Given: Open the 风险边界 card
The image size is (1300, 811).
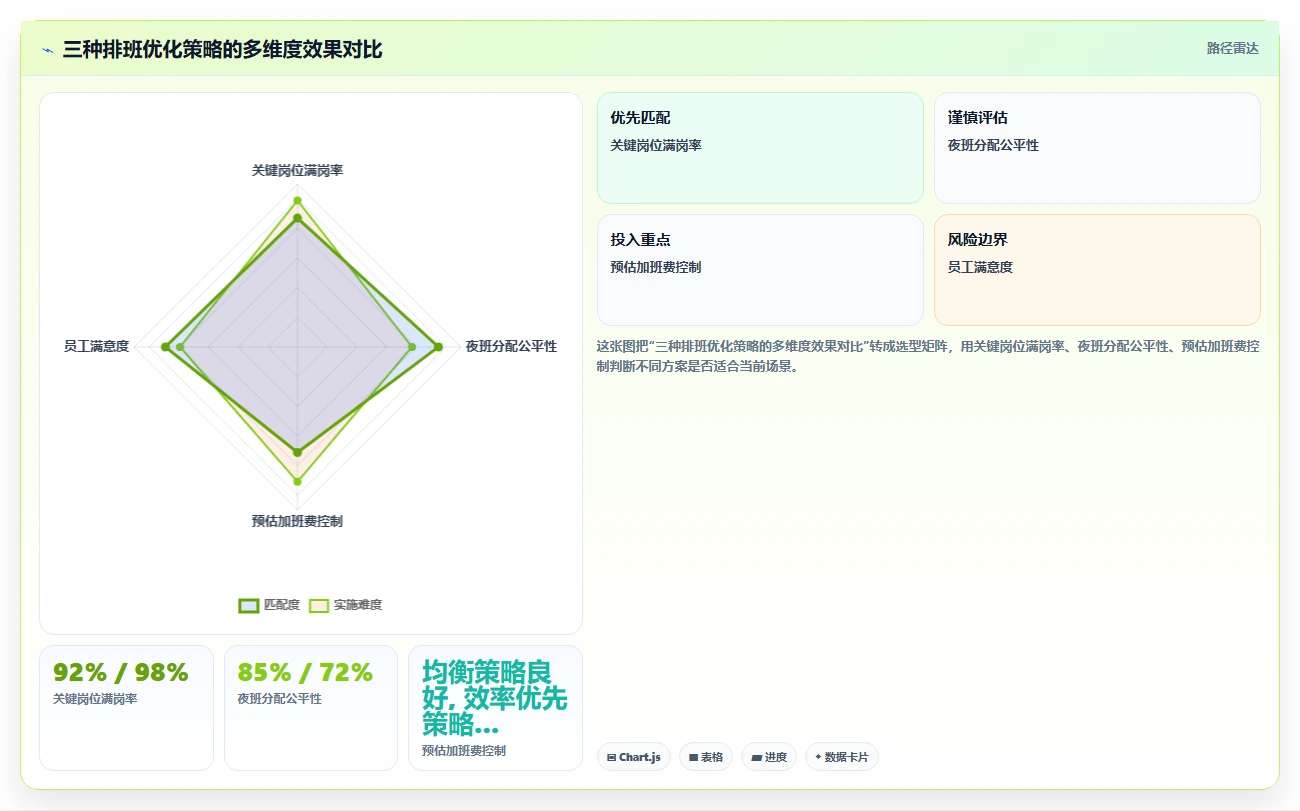Looking at the screenshot, I should (x=1097, y=270).
